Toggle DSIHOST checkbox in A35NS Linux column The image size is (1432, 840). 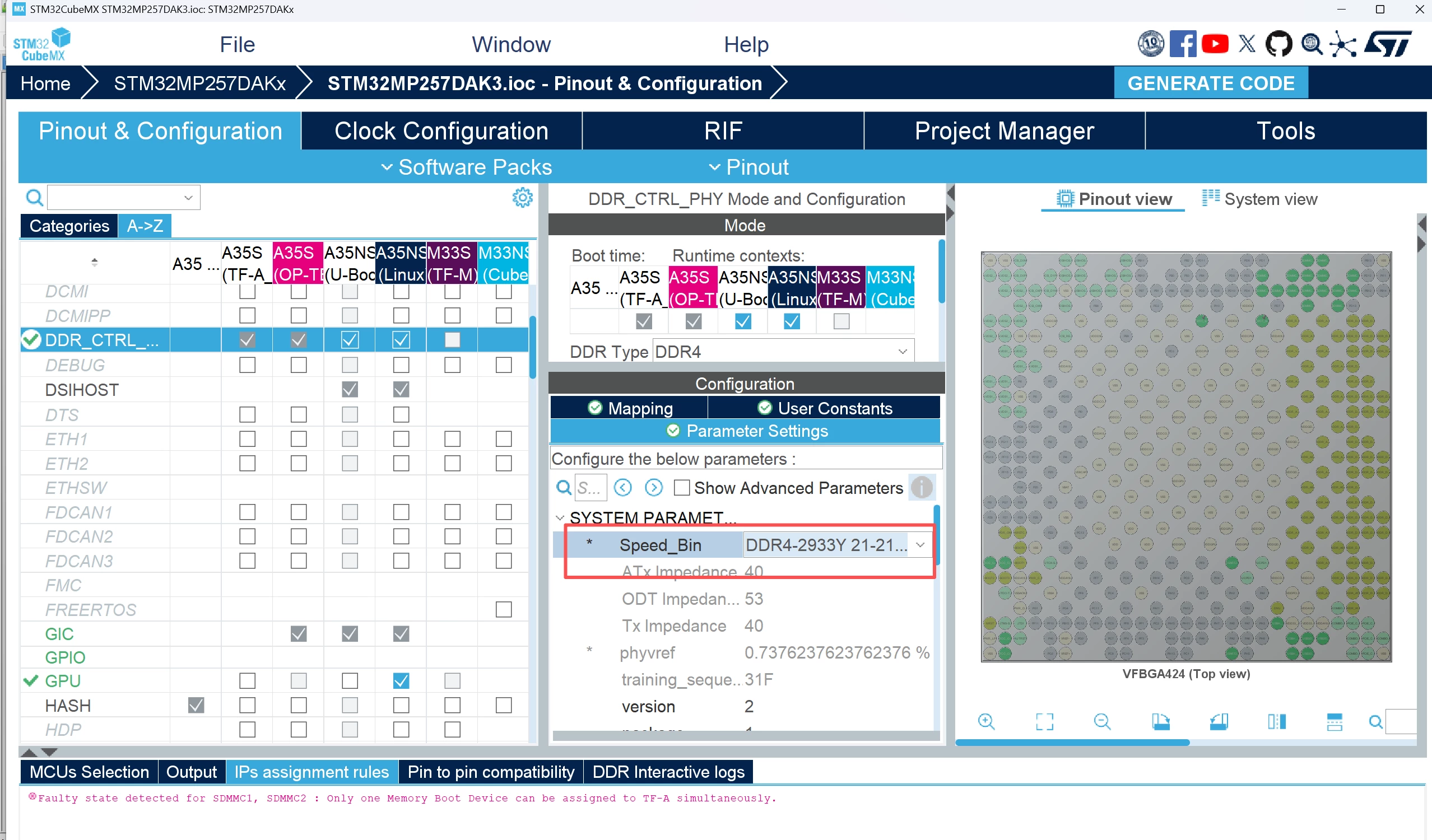pos(401,389)
